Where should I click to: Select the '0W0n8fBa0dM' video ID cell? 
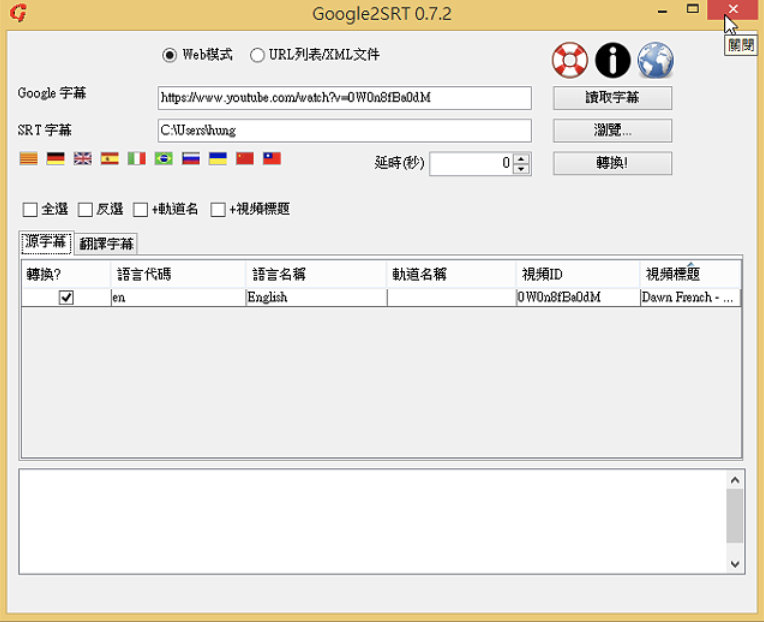[x=578, y=297]
